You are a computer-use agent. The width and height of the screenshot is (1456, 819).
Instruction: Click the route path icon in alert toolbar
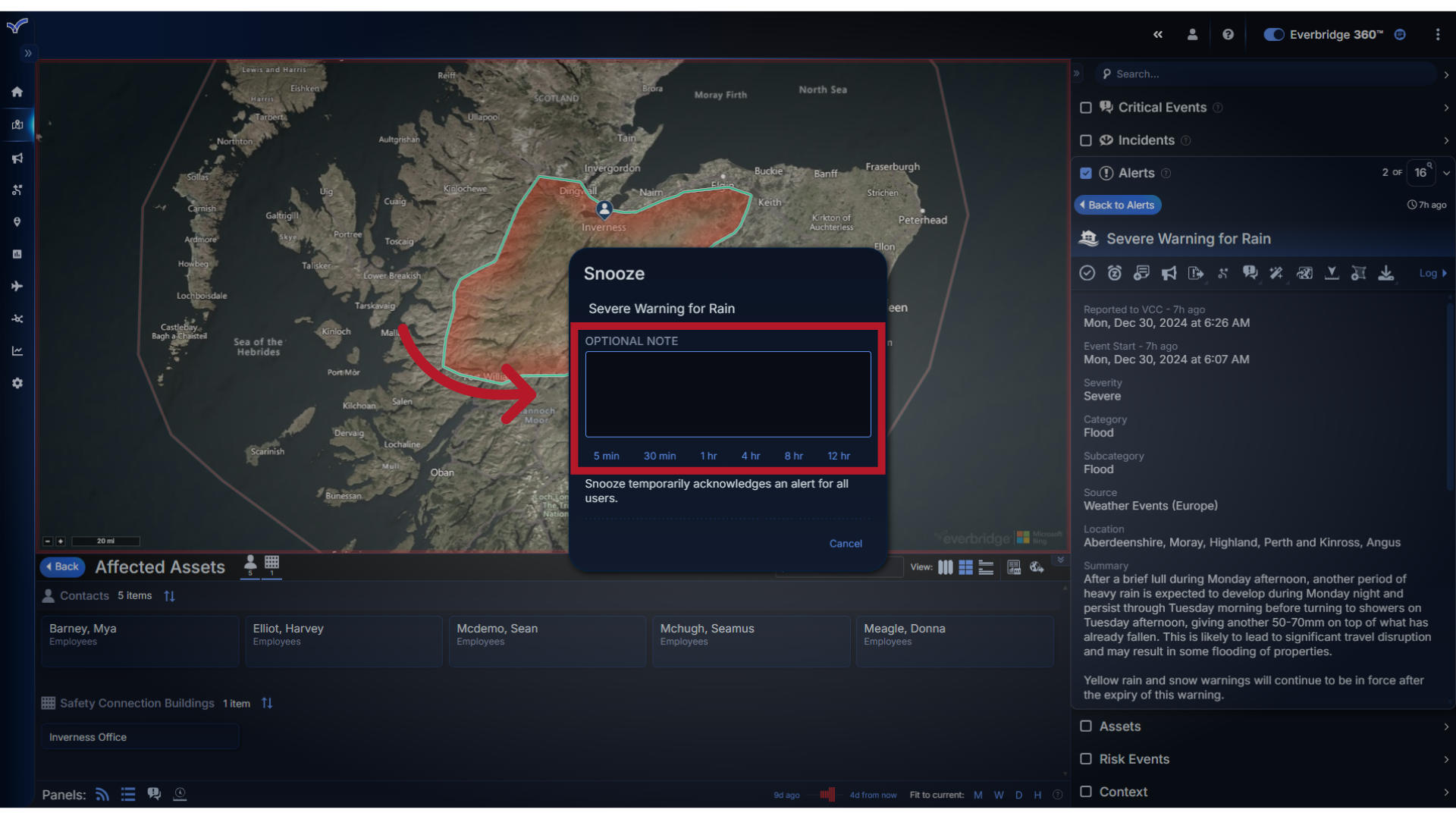pyautogui.click(x=1222, y=273)
